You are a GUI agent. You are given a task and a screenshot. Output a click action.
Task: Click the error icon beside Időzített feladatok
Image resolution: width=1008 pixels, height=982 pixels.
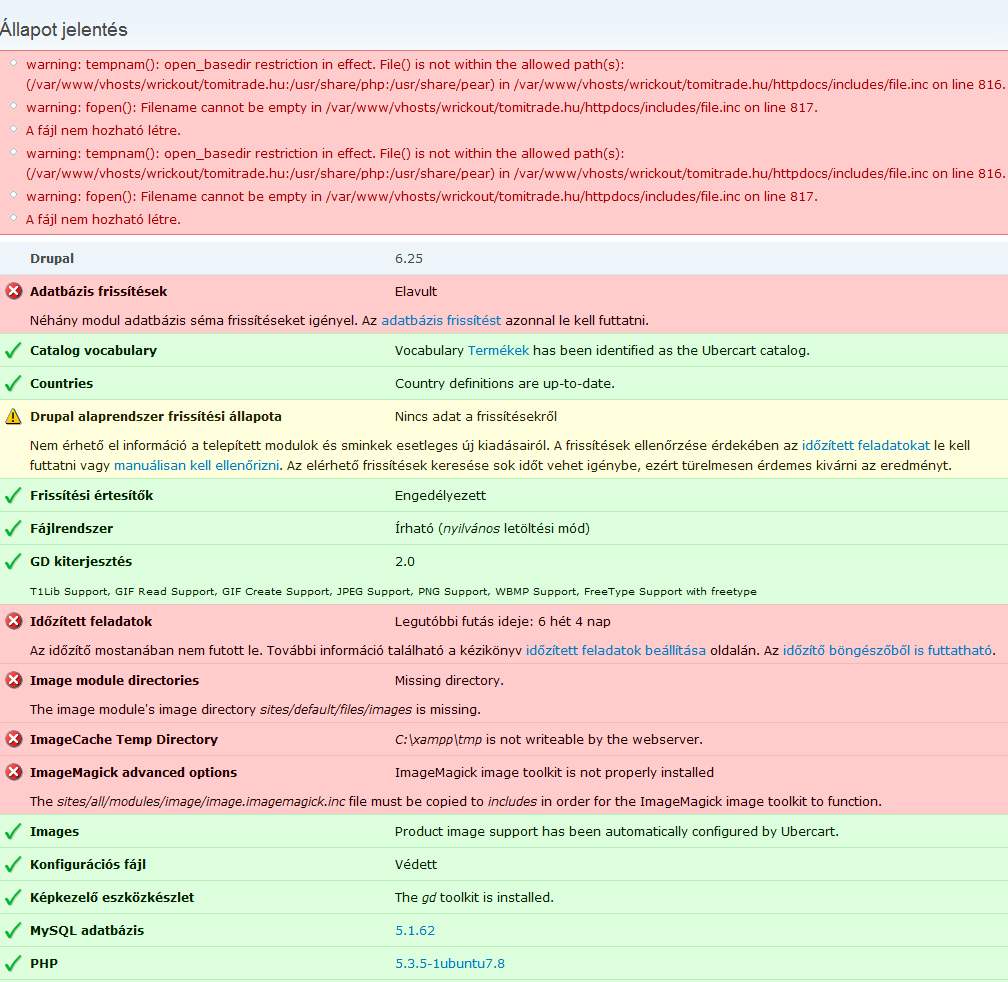click(14, 621)
